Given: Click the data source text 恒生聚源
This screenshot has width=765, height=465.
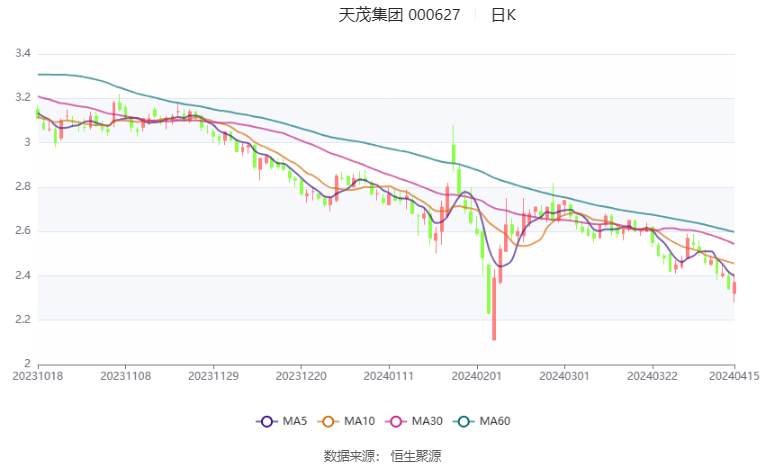Looking at the screenshot, I should tap(416, 456).
